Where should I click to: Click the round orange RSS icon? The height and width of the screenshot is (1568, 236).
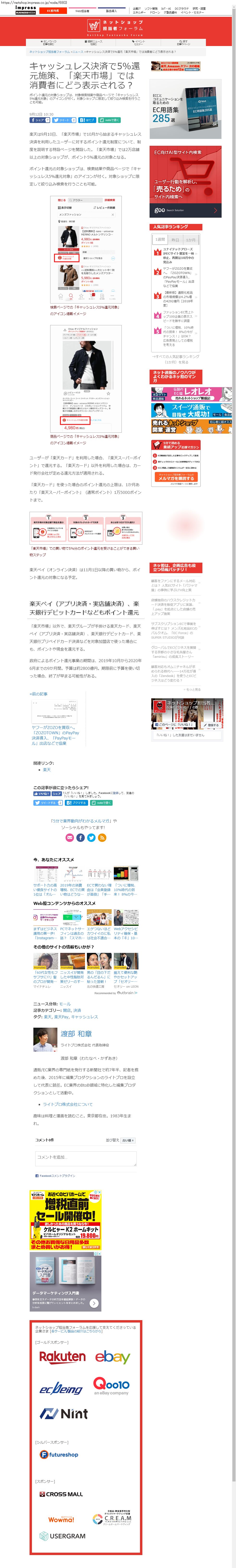(x=103, y=838)
